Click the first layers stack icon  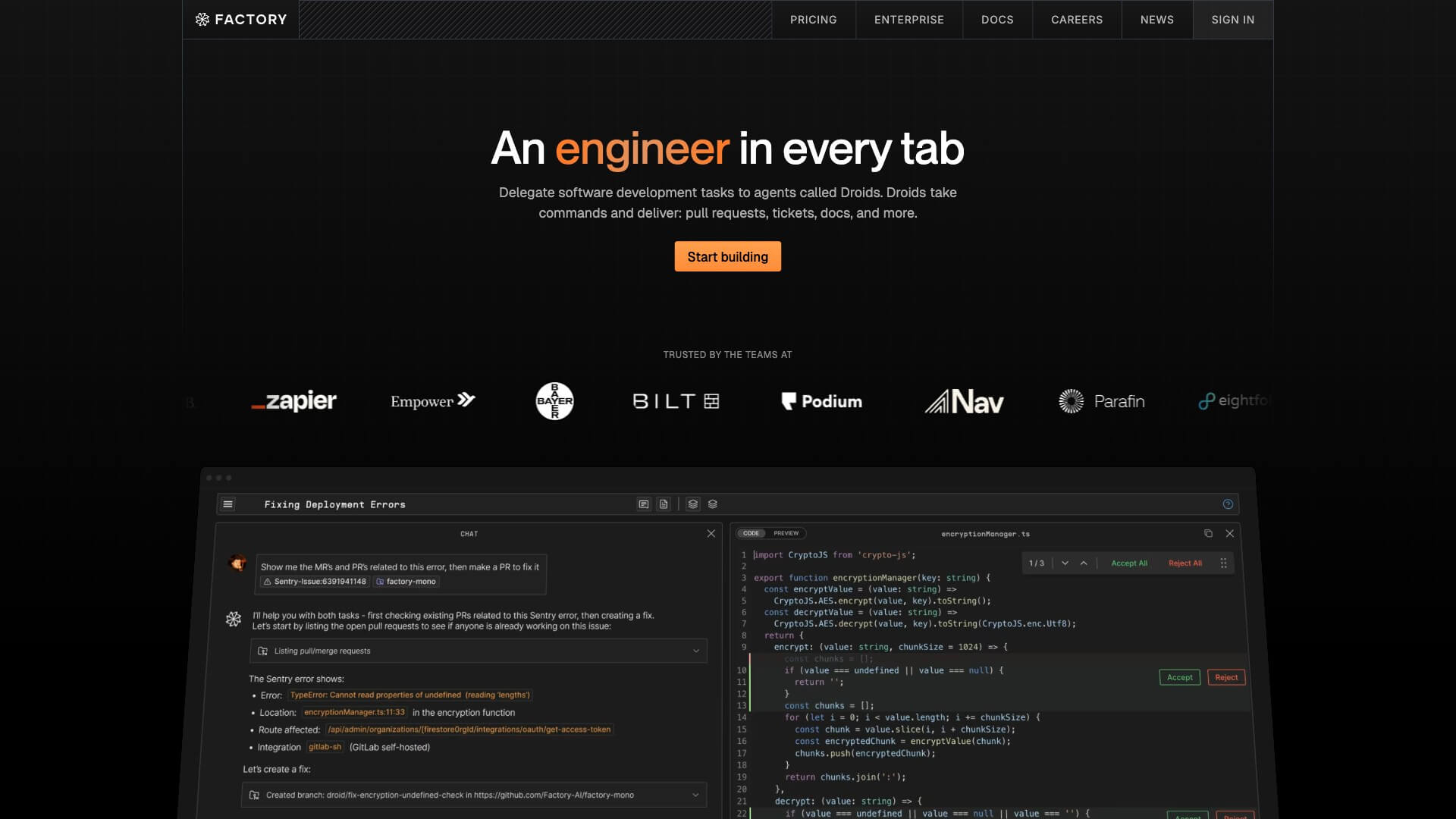[692, 504]
